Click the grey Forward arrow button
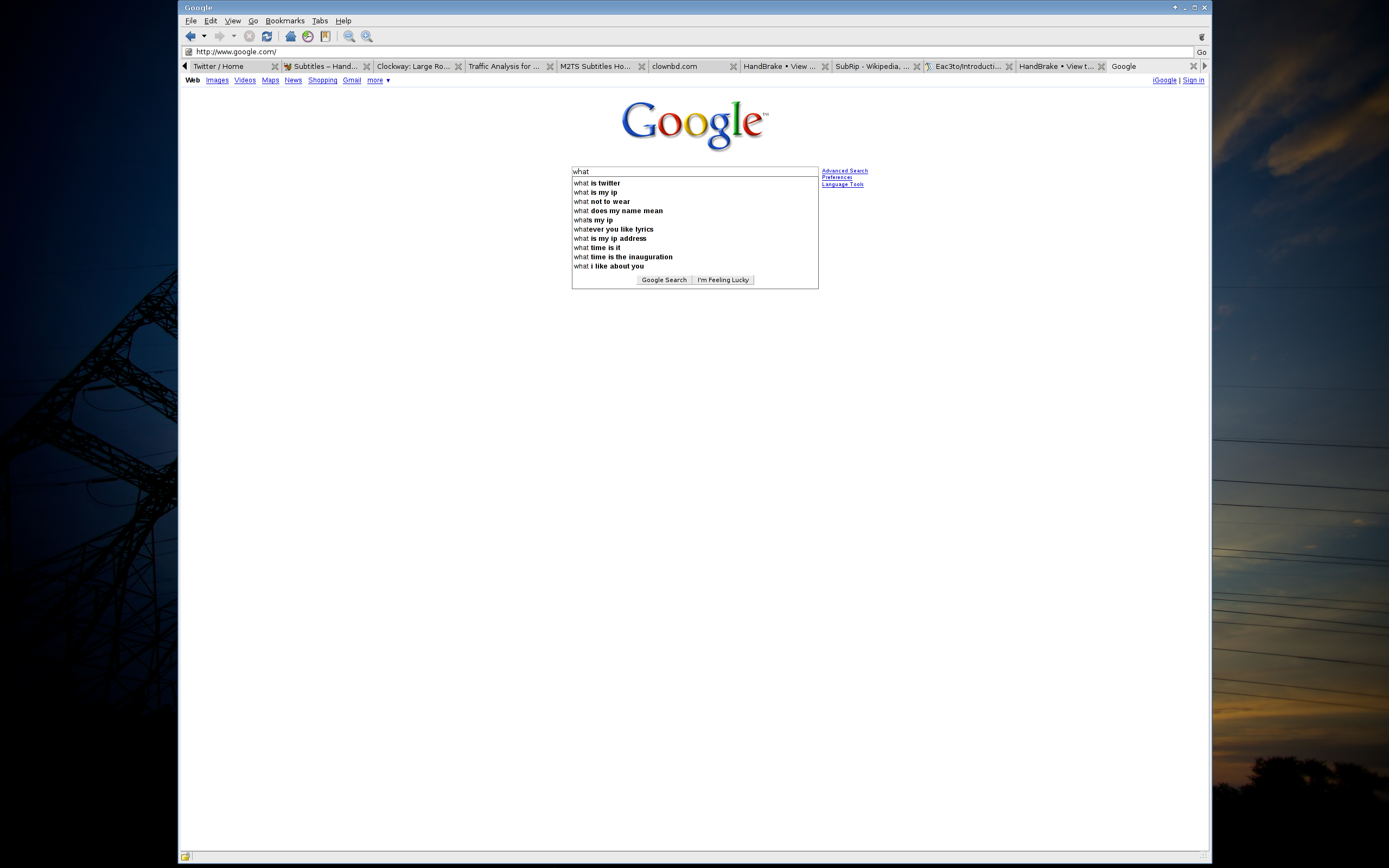 pyautogui.click(x=219, y=36)
